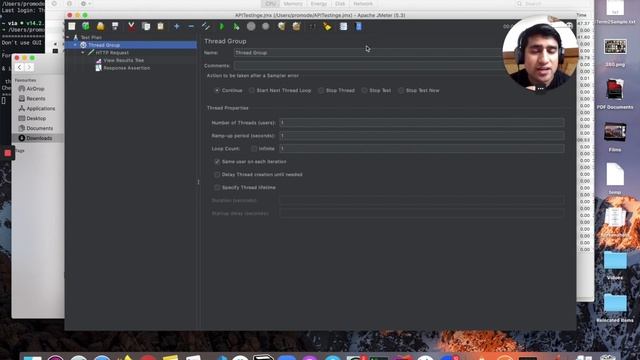Click the Reset Search broom icon

pyautogui.click(x=327, y=27)
